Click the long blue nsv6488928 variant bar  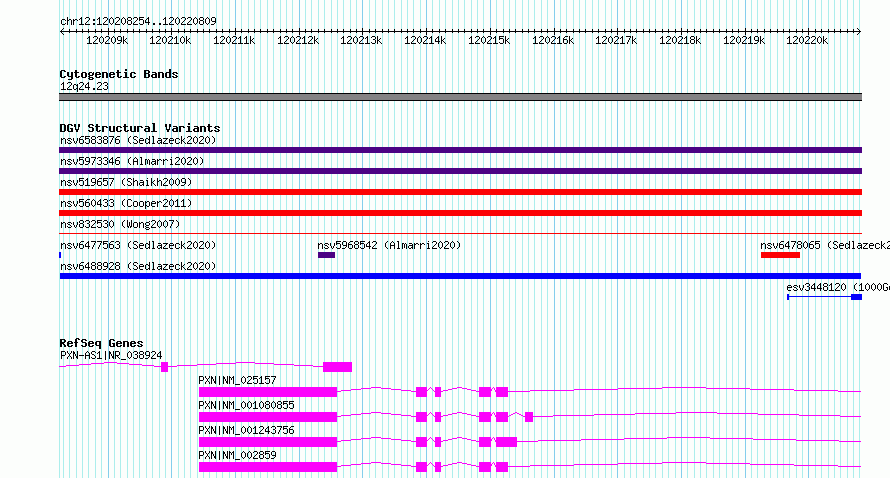point(460,276)
